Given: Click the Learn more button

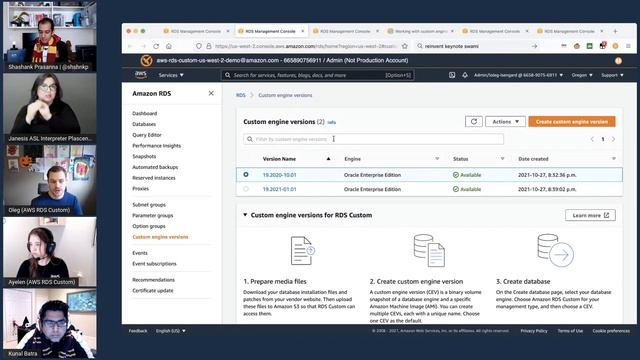Looking at the screenshot, I should (590, 215).
